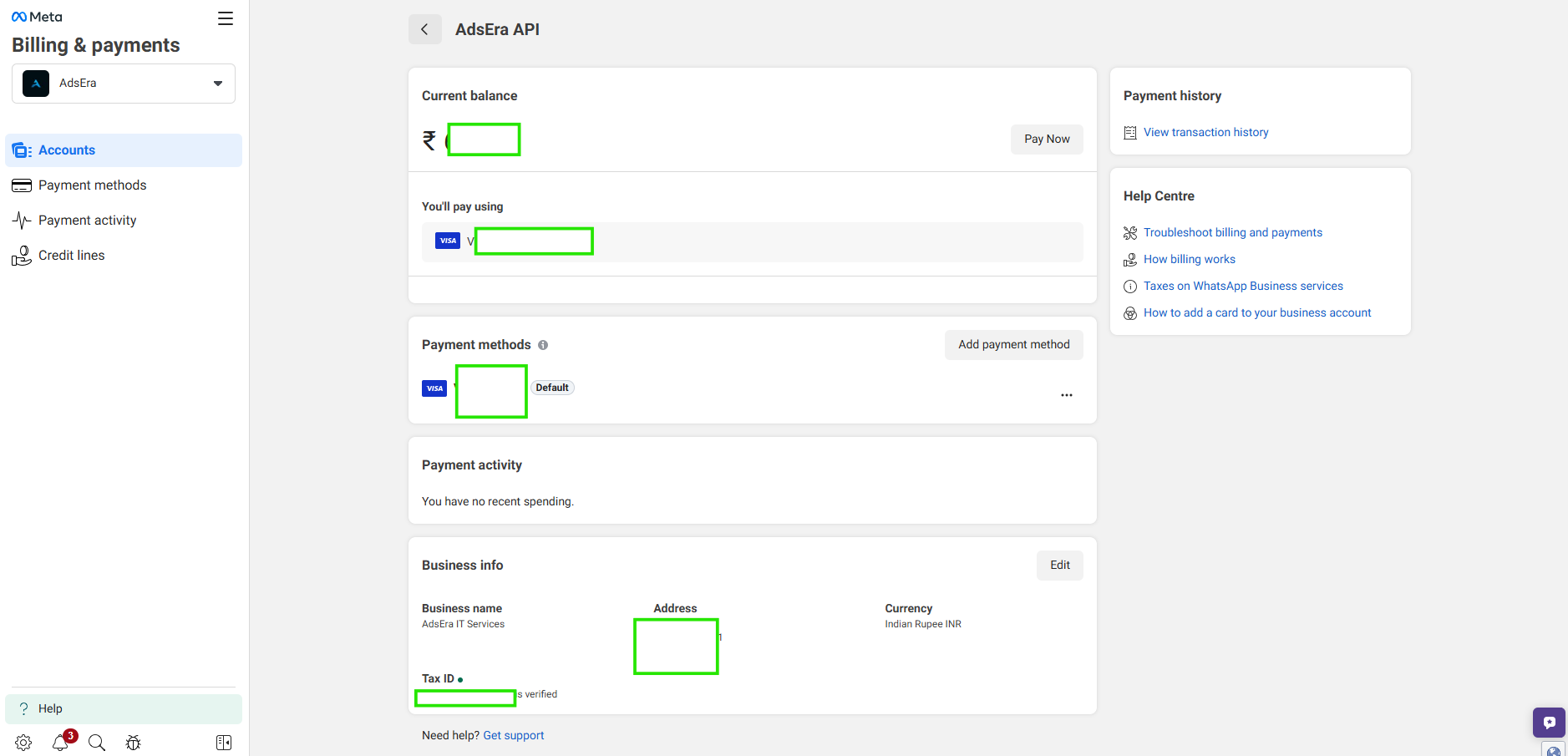Open the three-dot menu for Visa card

coord(1066,395)
